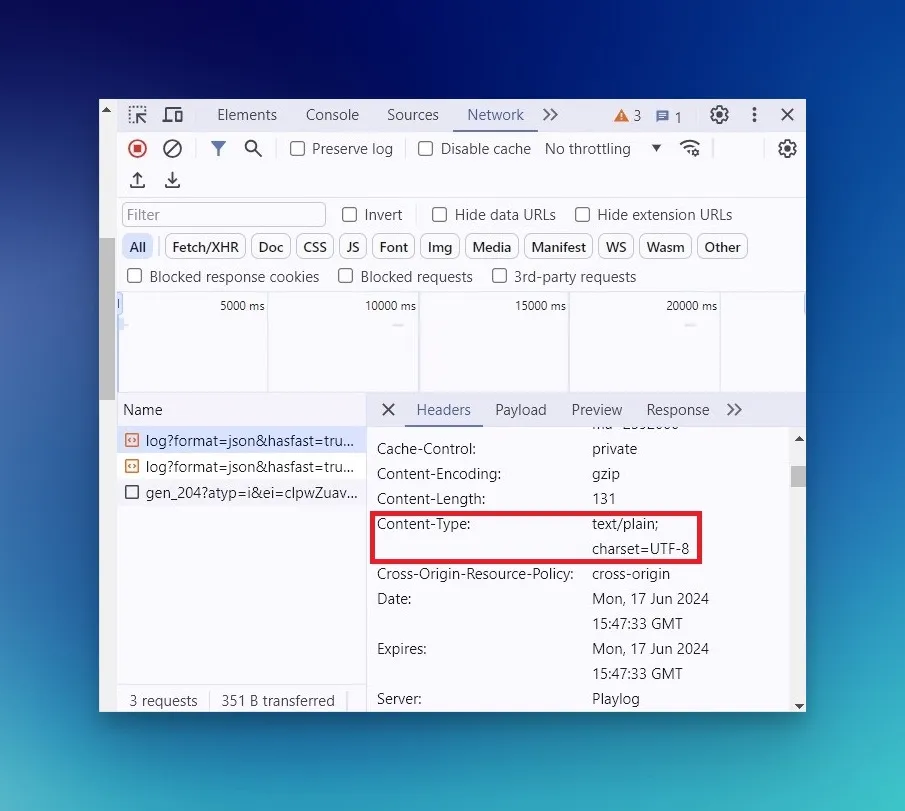Image resolution: width=905 pixels, height=811 pixels.
Task: Toggle the device toolbar icon
Action: 172,115
